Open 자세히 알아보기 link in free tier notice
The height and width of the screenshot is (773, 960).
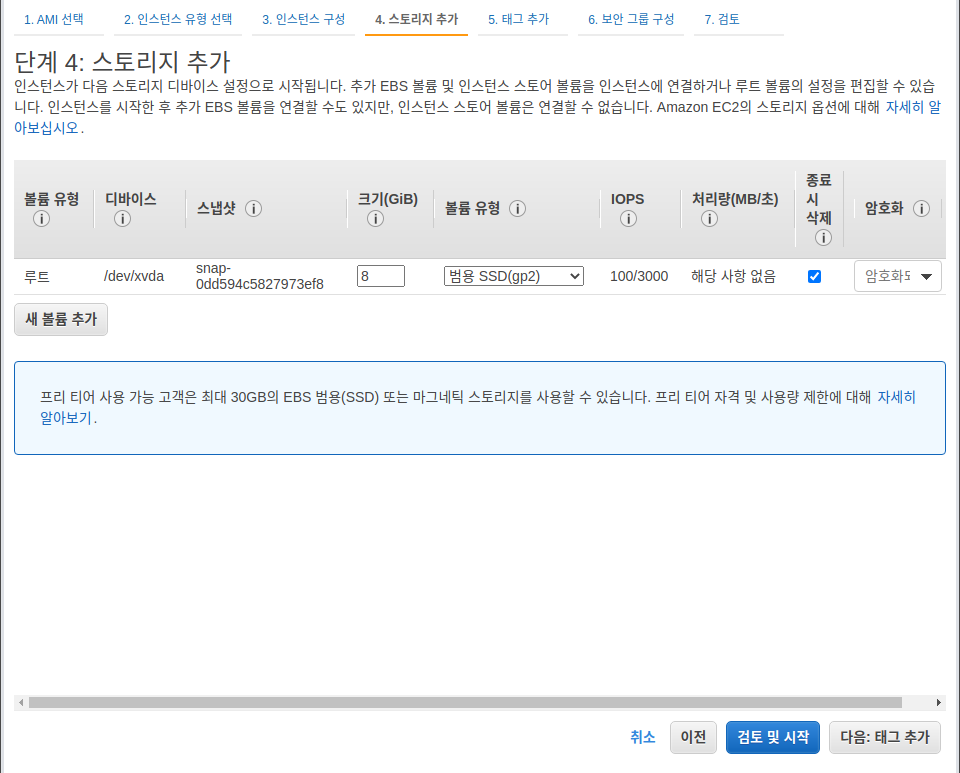click(897, 397)
